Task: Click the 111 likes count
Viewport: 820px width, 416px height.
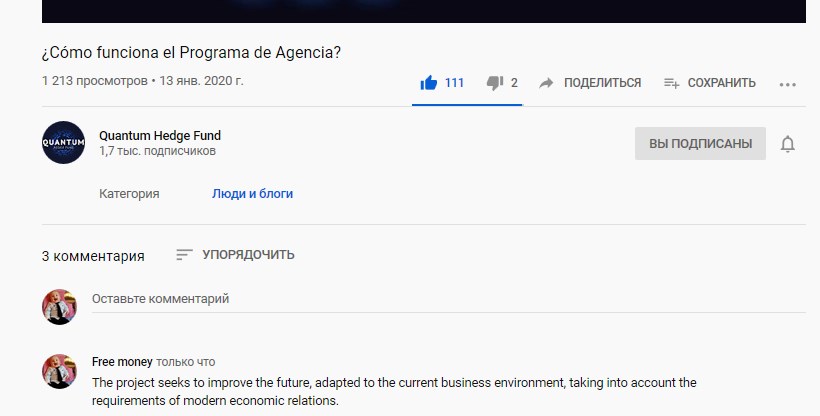Action: (454, 83)
